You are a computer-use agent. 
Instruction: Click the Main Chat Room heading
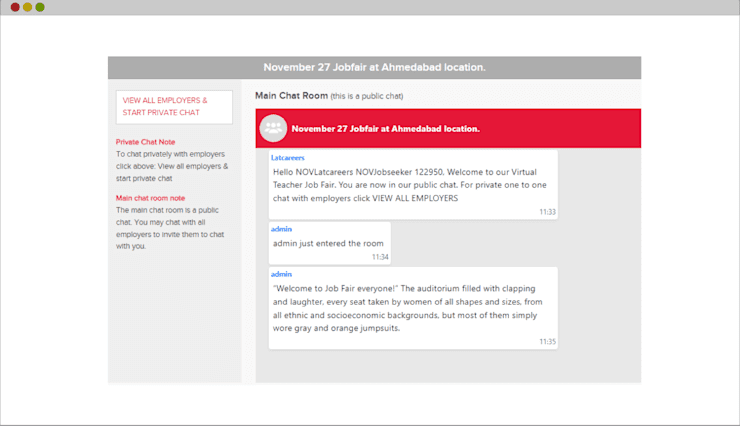coord(291,96)
